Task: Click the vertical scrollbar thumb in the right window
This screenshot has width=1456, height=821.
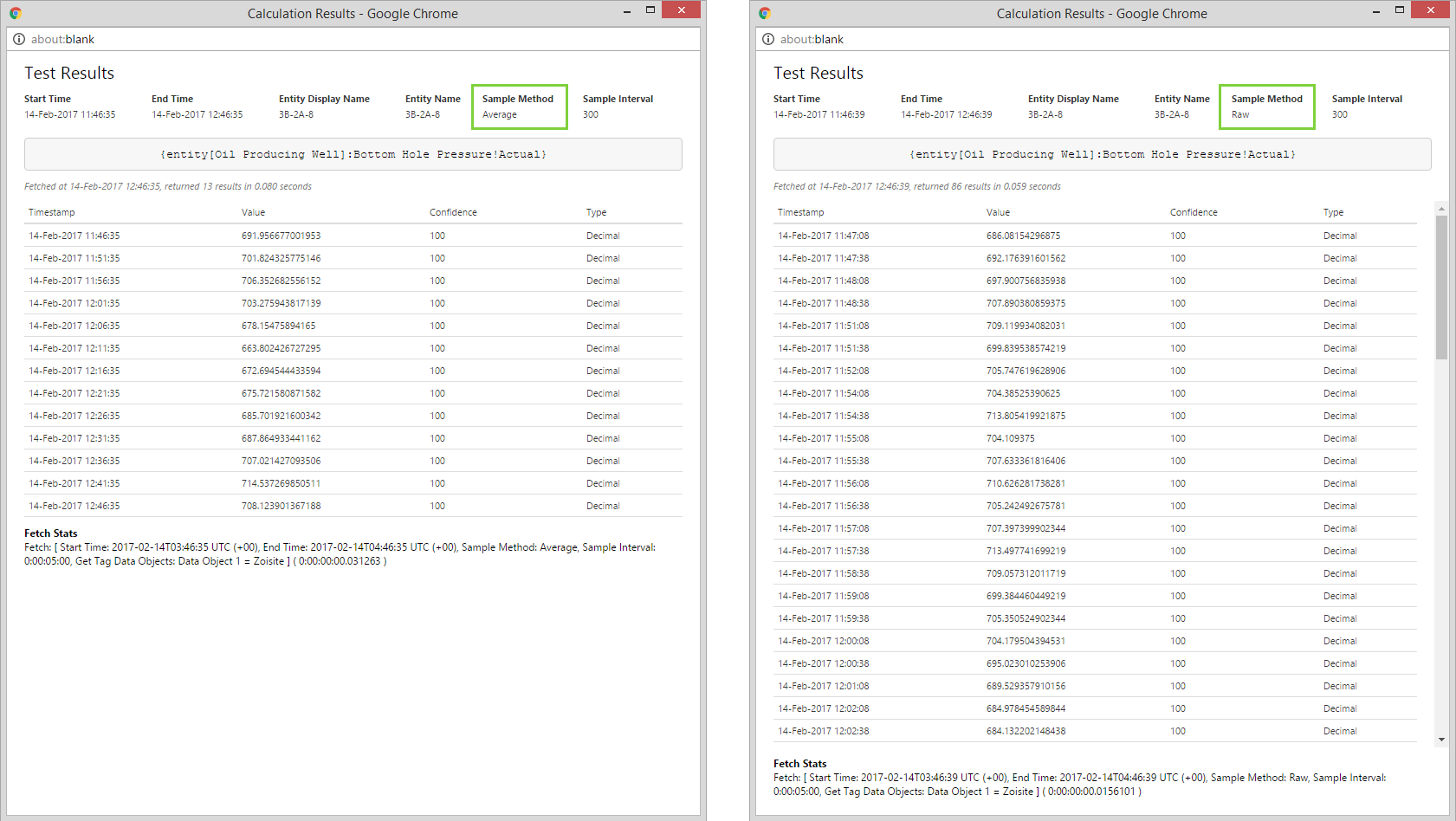Action: coord(1441,286)
